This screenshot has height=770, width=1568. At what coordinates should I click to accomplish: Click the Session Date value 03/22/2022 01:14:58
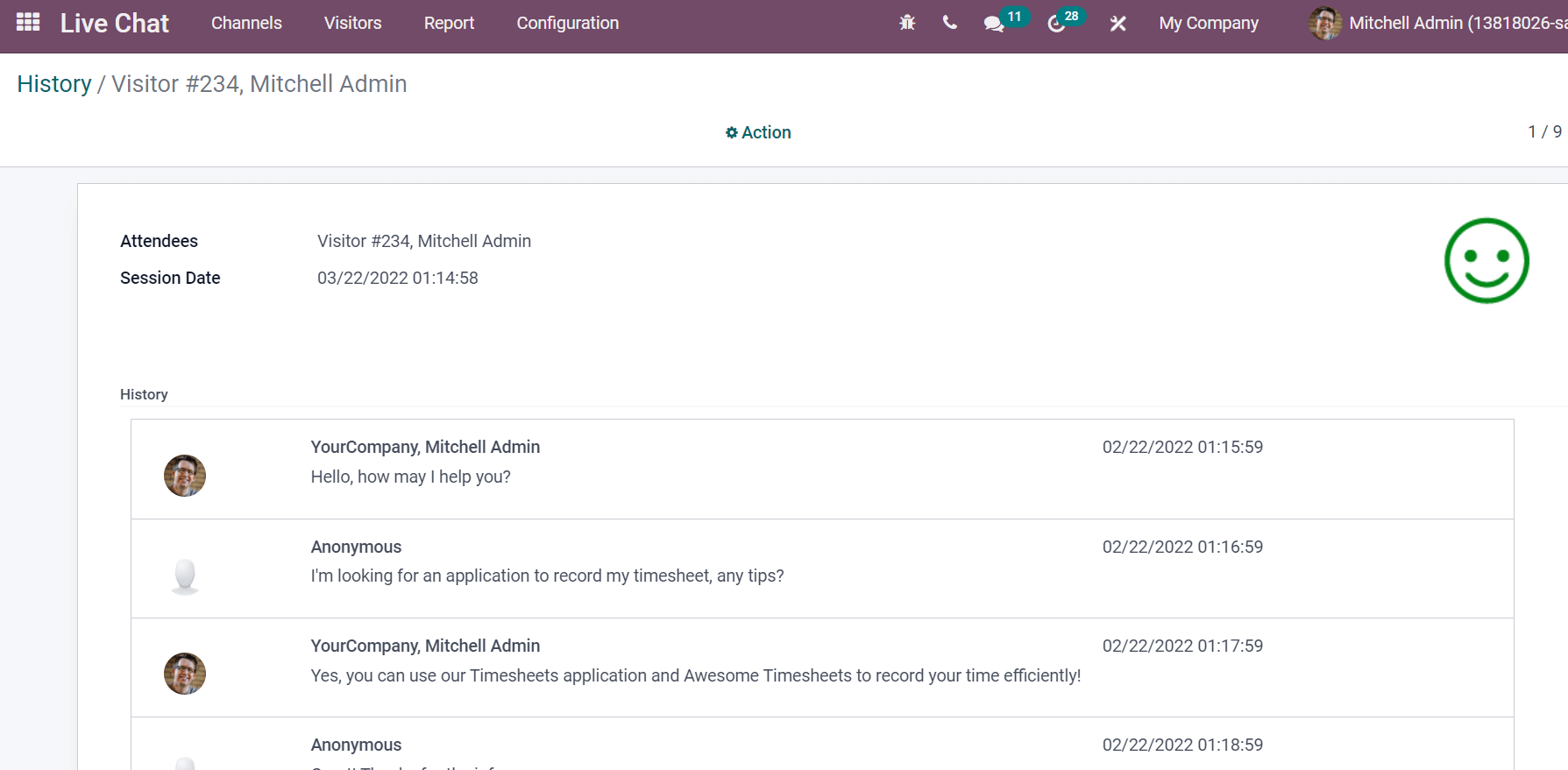pos(398,278)
